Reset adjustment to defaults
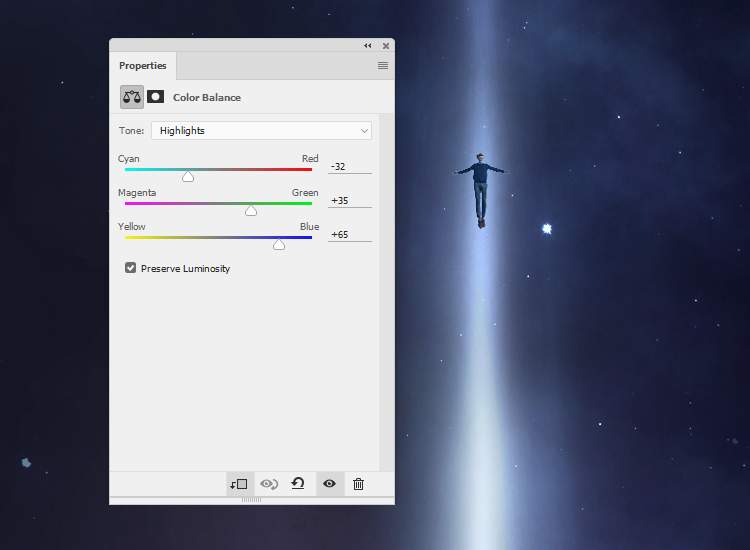Screen dimensions: 750x550 point(298,484)
